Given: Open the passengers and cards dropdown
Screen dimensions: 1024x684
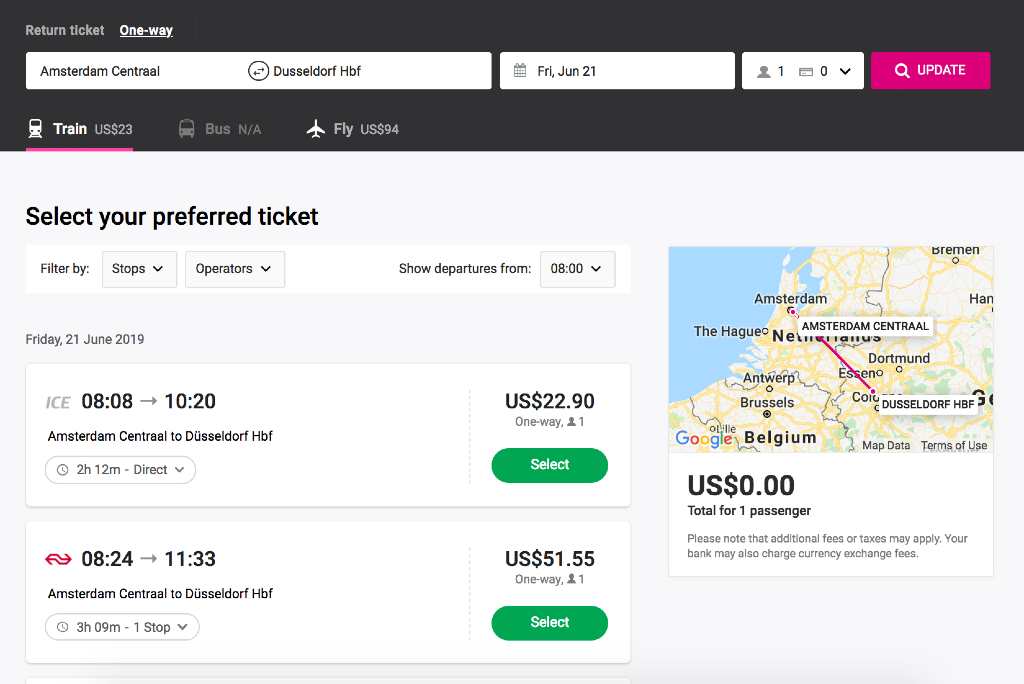Looking at the screenshot, I should coord(803,71).
